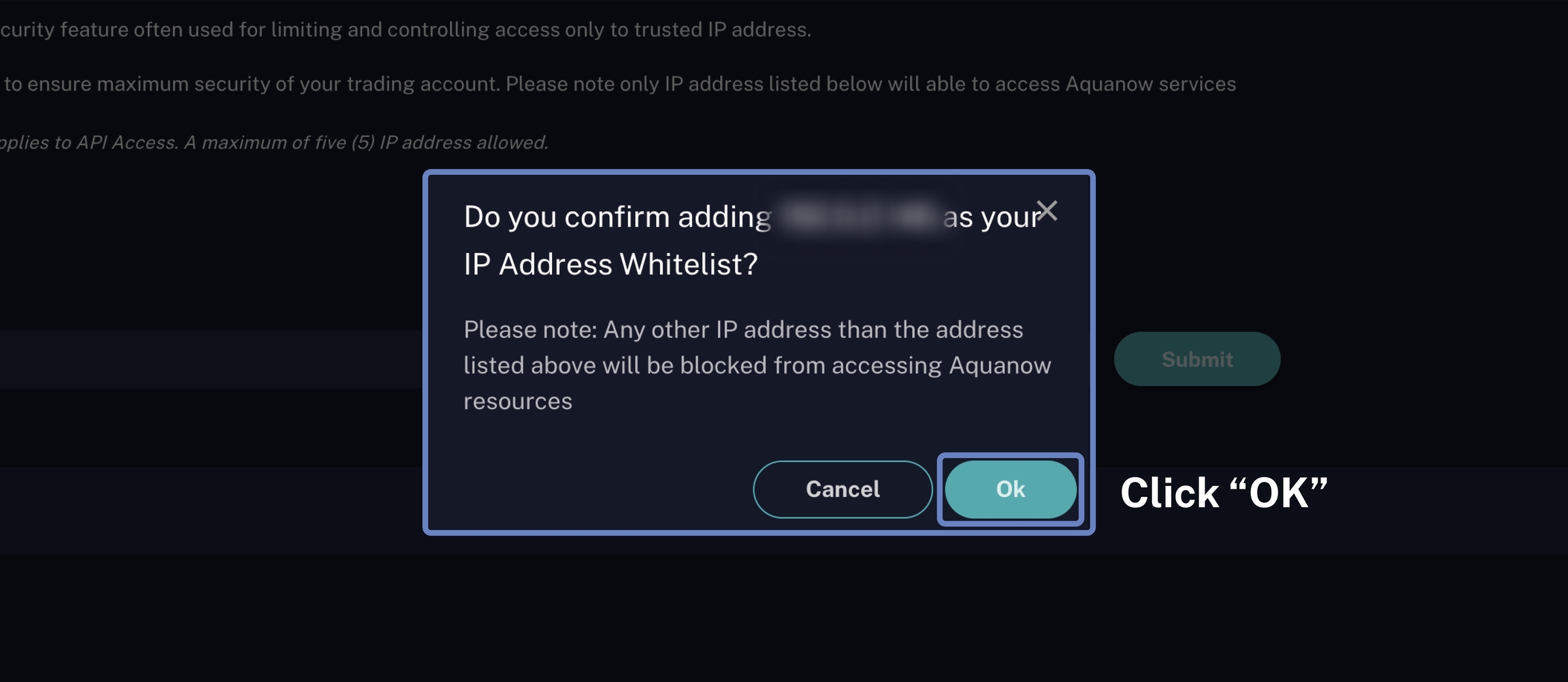This screenshot has height=682, width=1568.
Task: Click the "Do you confirm adding" heading text
Action: pos(617,217)
